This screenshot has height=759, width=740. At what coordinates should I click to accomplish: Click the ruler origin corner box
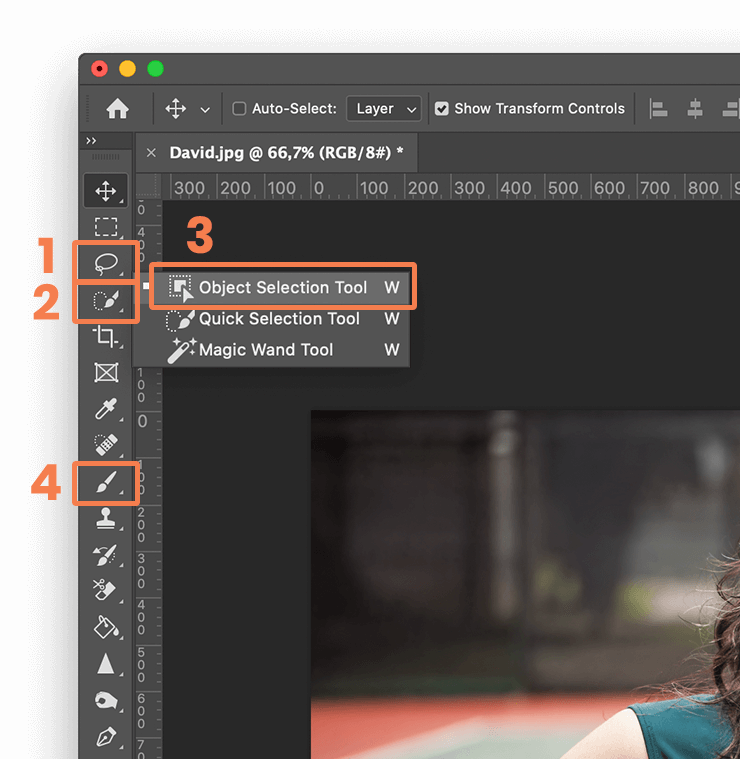click(149, 186)
